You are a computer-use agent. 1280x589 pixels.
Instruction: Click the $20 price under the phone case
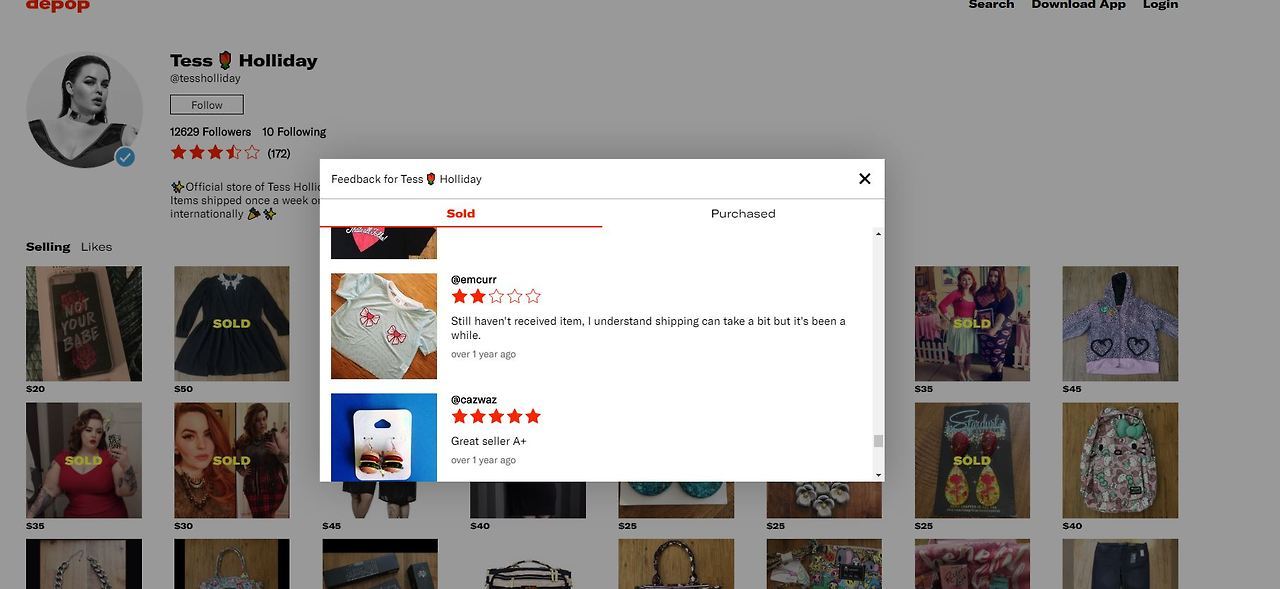pyautogui.click(x=35, y=389)
